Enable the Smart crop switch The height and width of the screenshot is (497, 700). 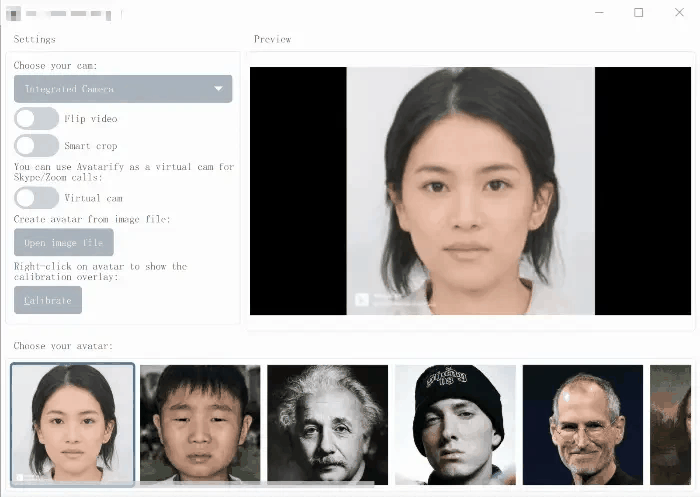click(x=36, y=145)
